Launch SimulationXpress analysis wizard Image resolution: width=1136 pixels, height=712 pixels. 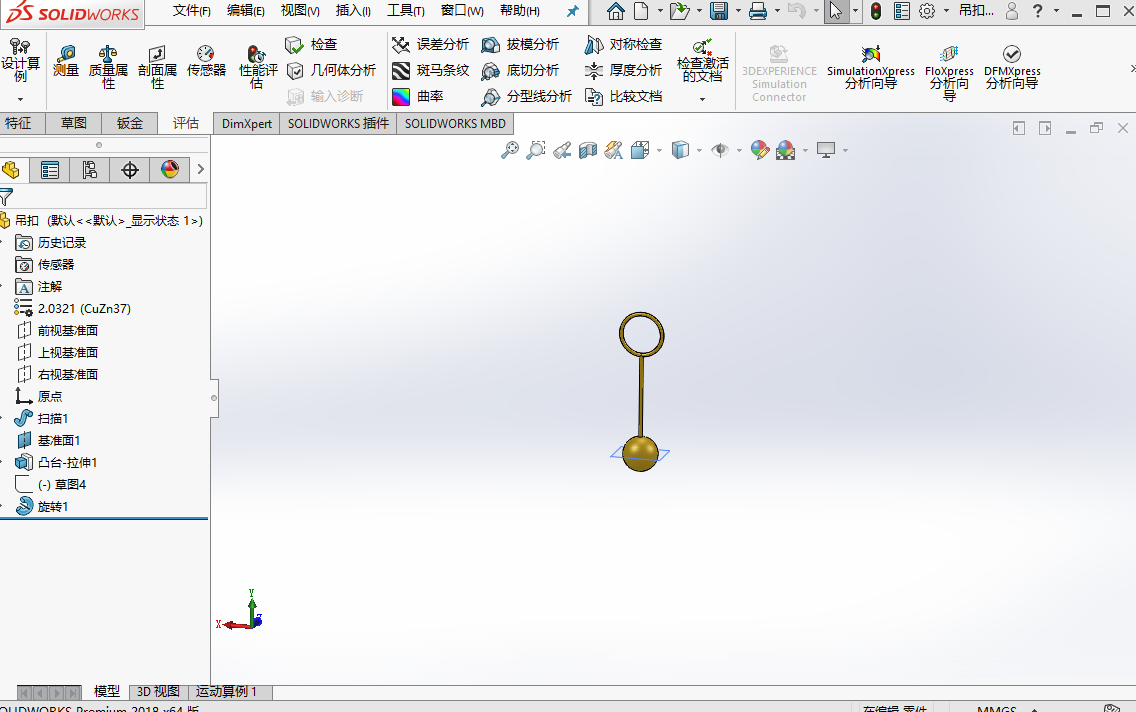[x=871, y=67]
